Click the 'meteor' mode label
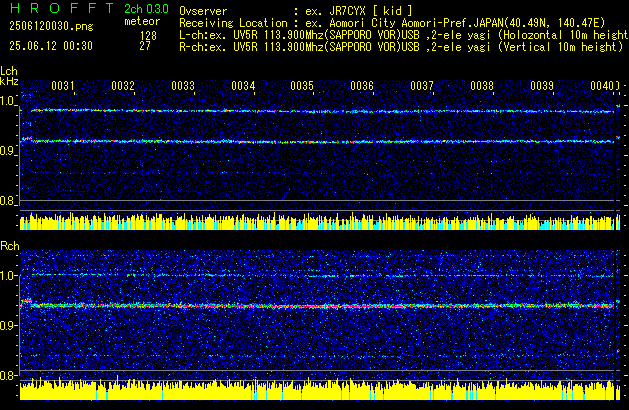The image size is (629, 410). (x=142, y=21)
